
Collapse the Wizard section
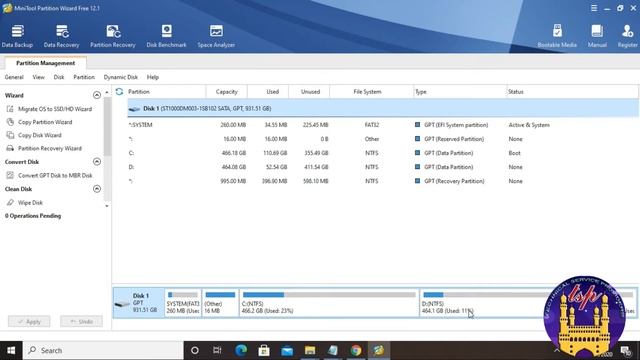coord(97,95)
